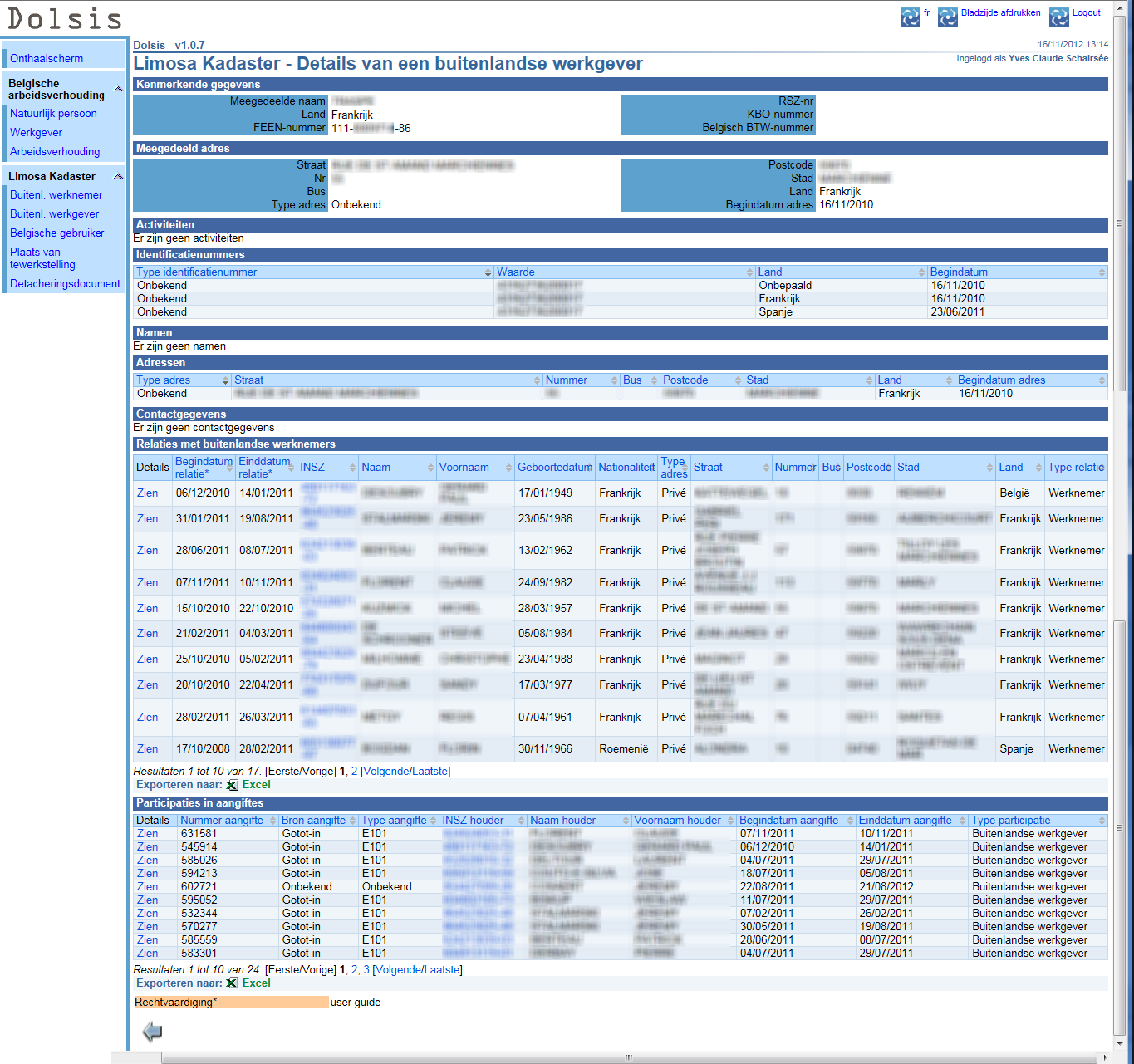Open Arbeidsverhouding in the sidebar menu

point(55,151)
